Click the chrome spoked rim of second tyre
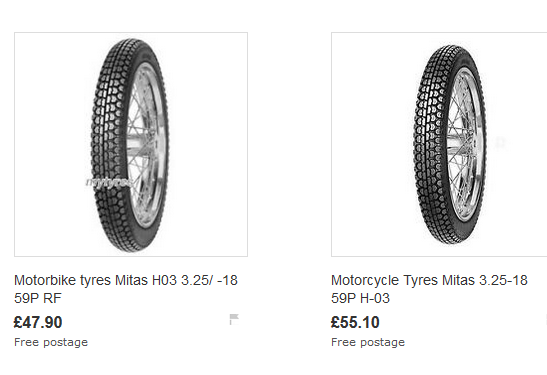 coord(466,145)
